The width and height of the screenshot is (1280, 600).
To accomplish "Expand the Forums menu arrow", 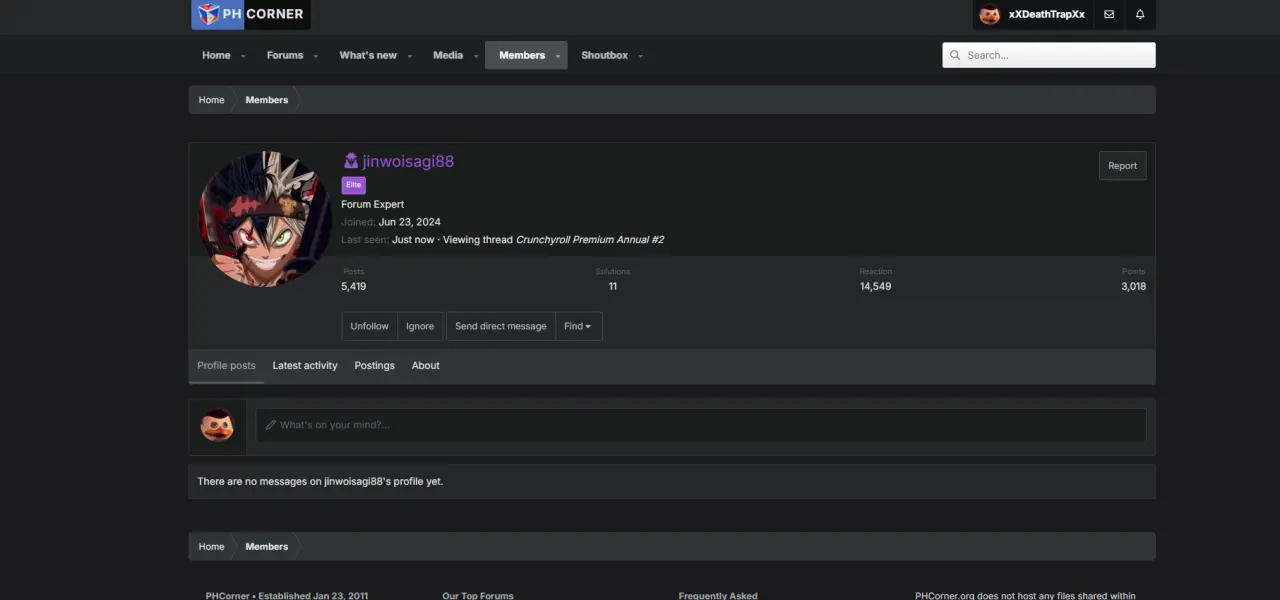I will pyautogui.click(x=316, y=56).
